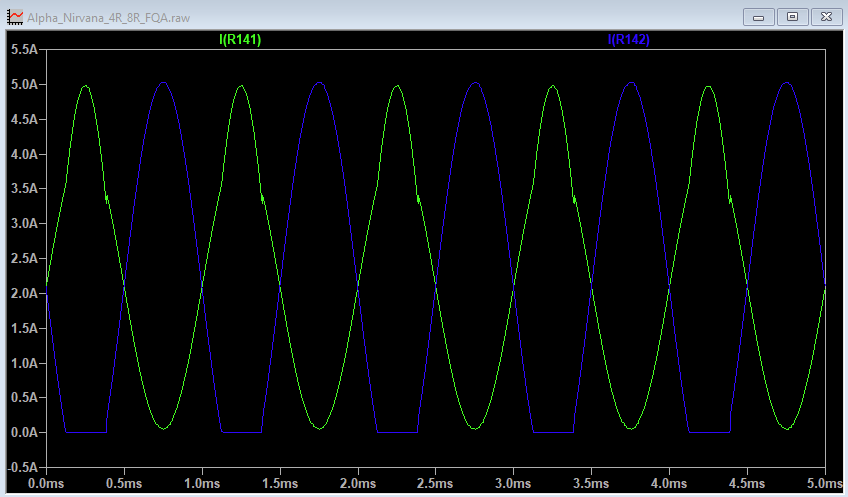Viewport: 848px width, 497px height.
Task: Click the 3.5ms time axis label
Action: 591,483
